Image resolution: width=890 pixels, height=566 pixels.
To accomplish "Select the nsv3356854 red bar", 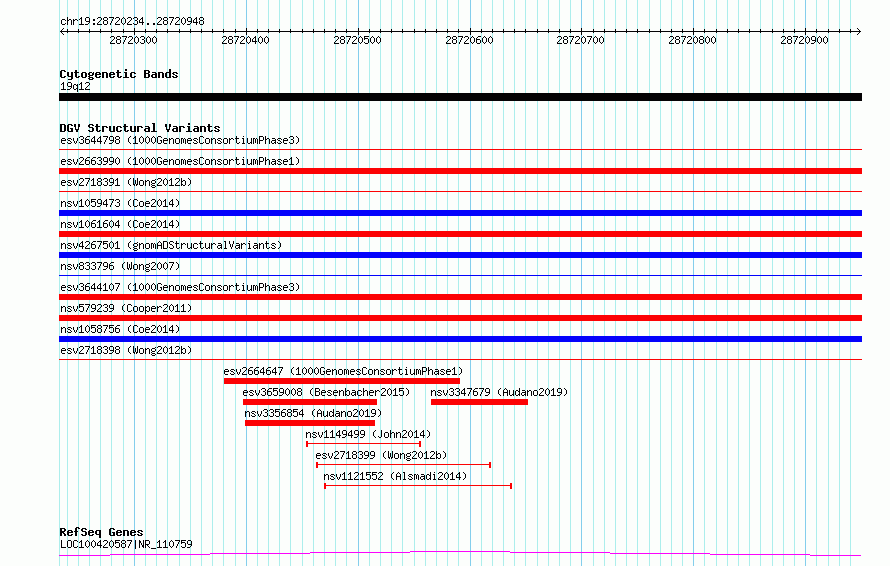I will pos(310,423).
